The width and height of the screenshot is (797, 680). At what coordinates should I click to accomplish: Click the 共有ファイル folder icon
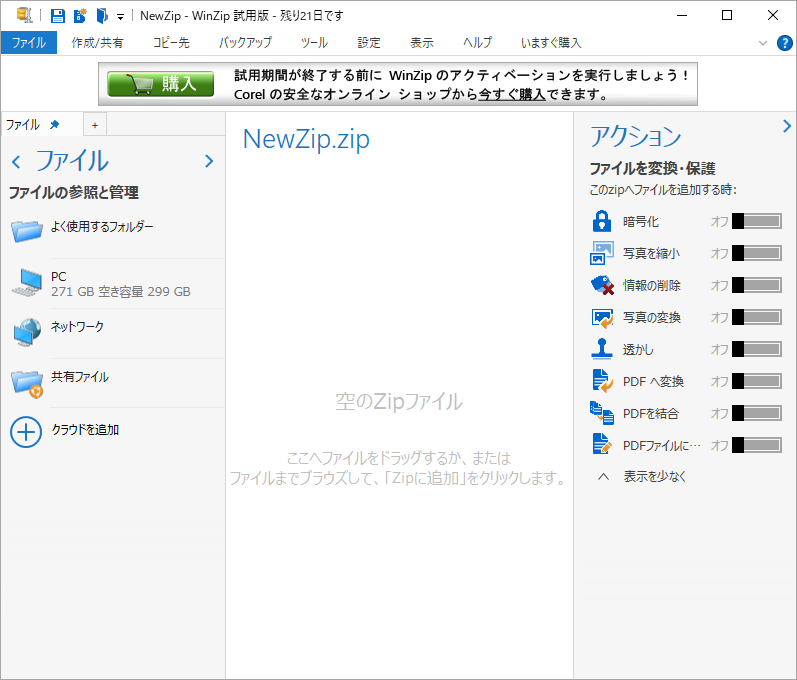[27, 384]
